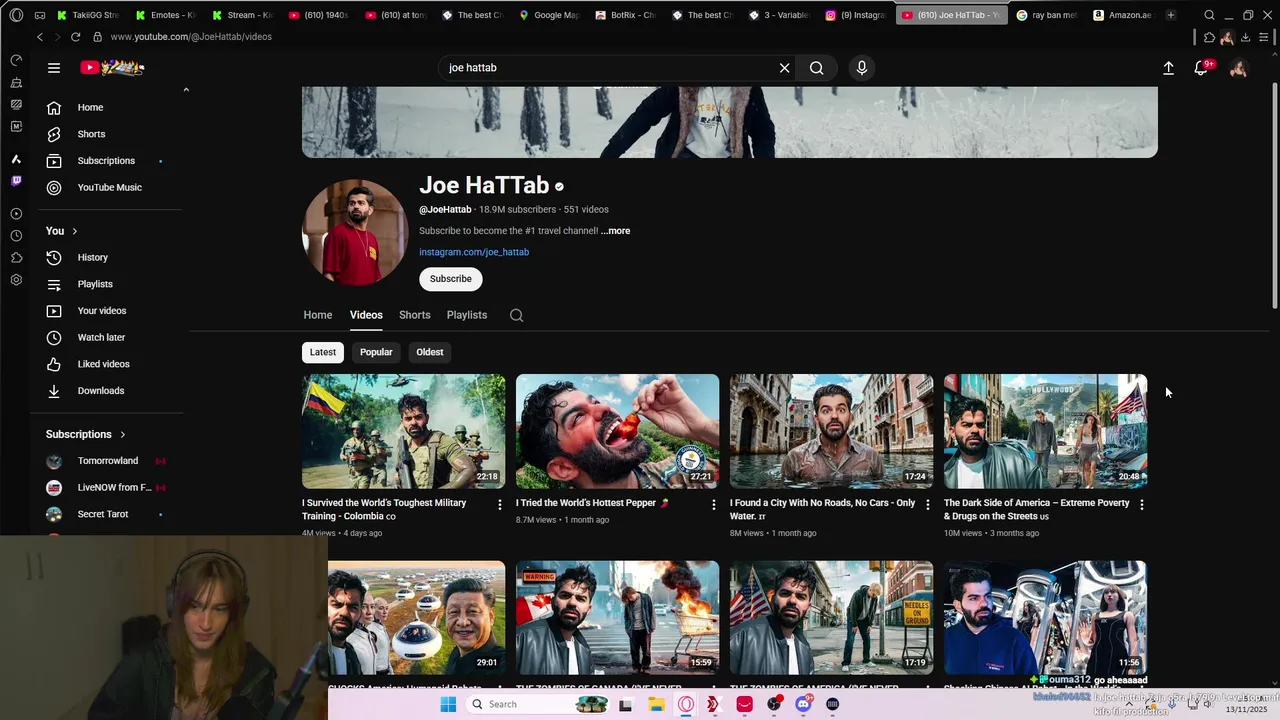Image resolution: width=1280 pixels, height=720 pixels.
Task: Open the Opera menu icon
Action: [x=16, y=15]
